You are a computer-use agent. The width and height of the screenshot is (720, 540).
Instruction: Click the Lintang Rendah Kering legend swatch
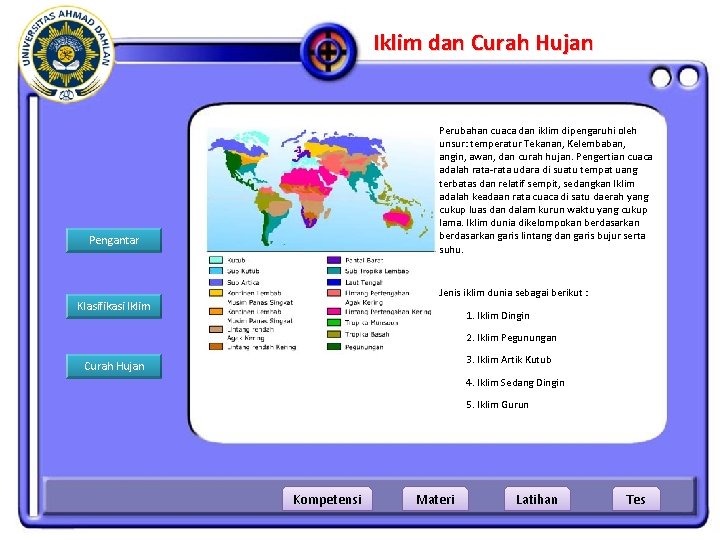point(216,347)
